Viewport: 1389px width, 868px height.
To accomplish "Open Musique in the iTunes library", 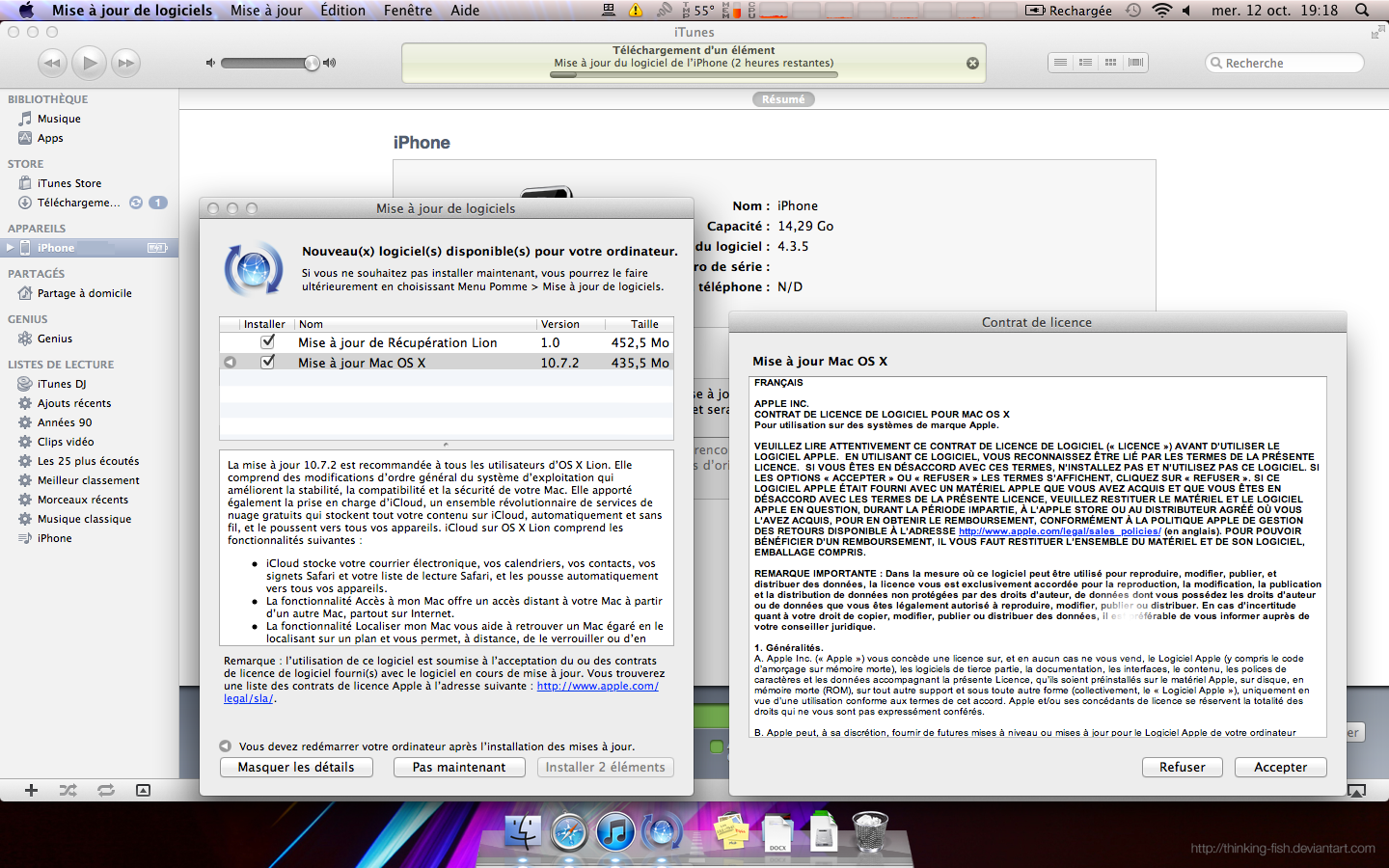I will tap(59, 119).
